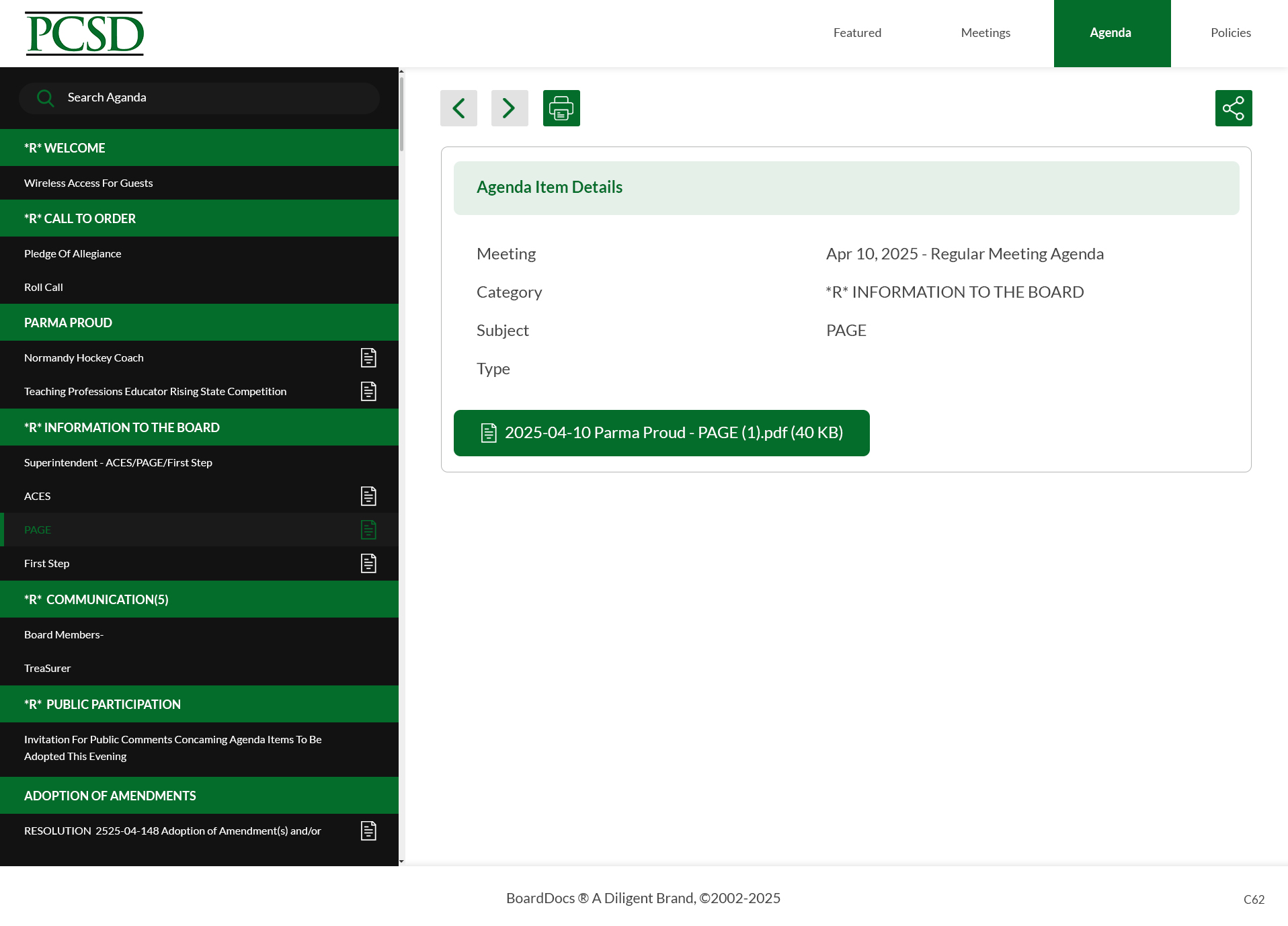Image resolution: width=1288 pixels, height=926 pixels.
Task: Open Teaching Professions Educator attachment icon
Action: click(368, 391)
